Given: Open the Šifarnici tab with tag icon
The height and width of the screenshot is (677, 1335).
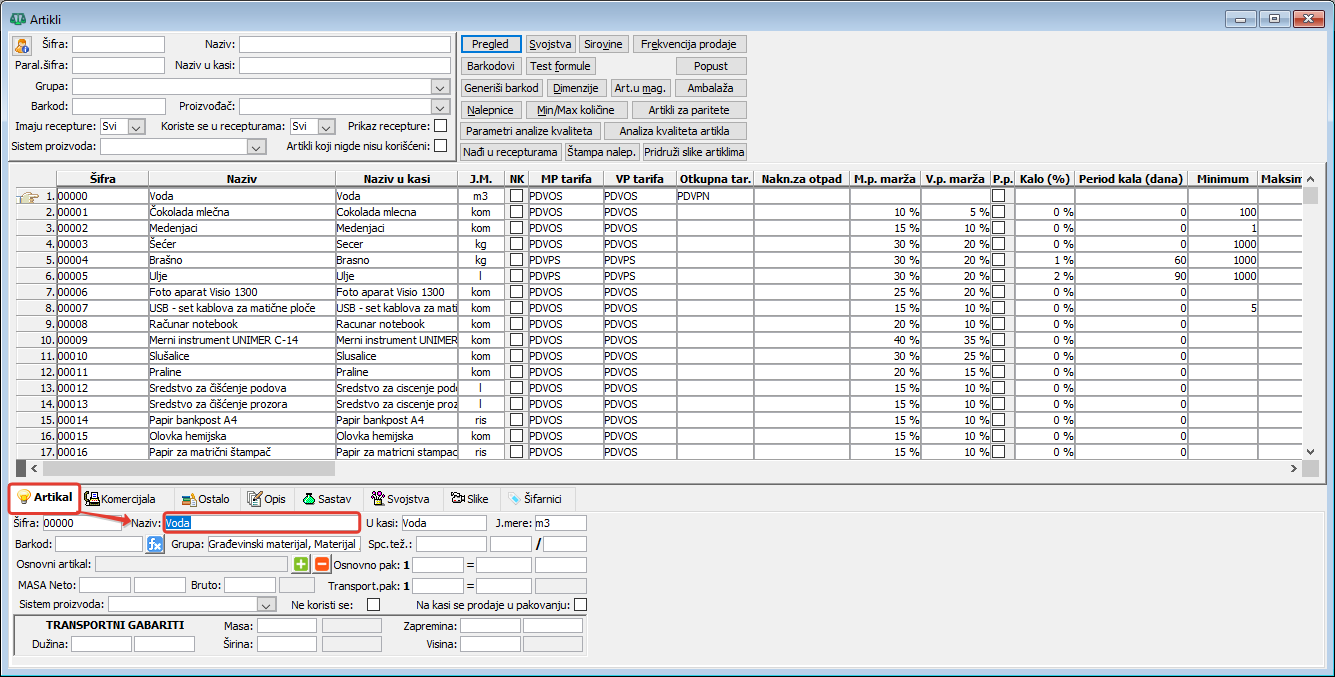Looking at the screenshot, I should 537,499.
